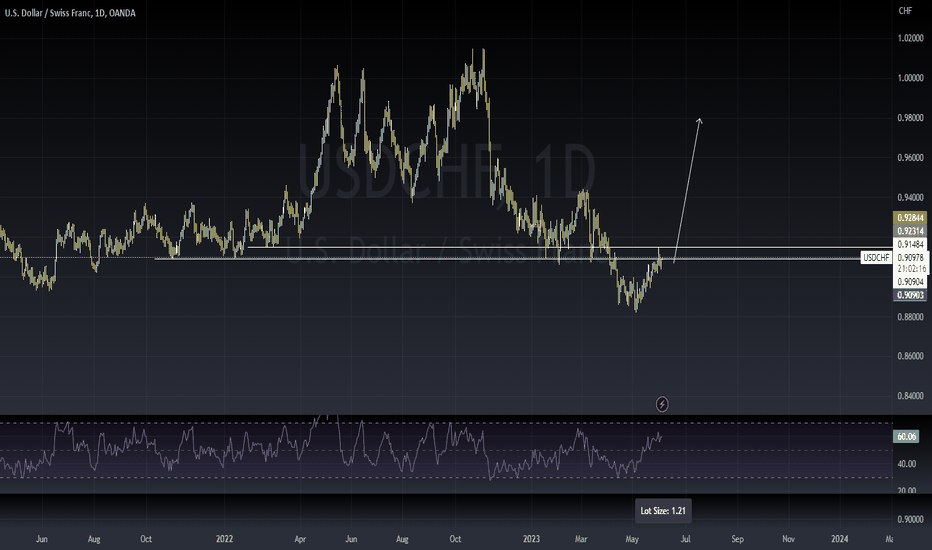Click the 0.98000 price axis label

tap(910, 118)
